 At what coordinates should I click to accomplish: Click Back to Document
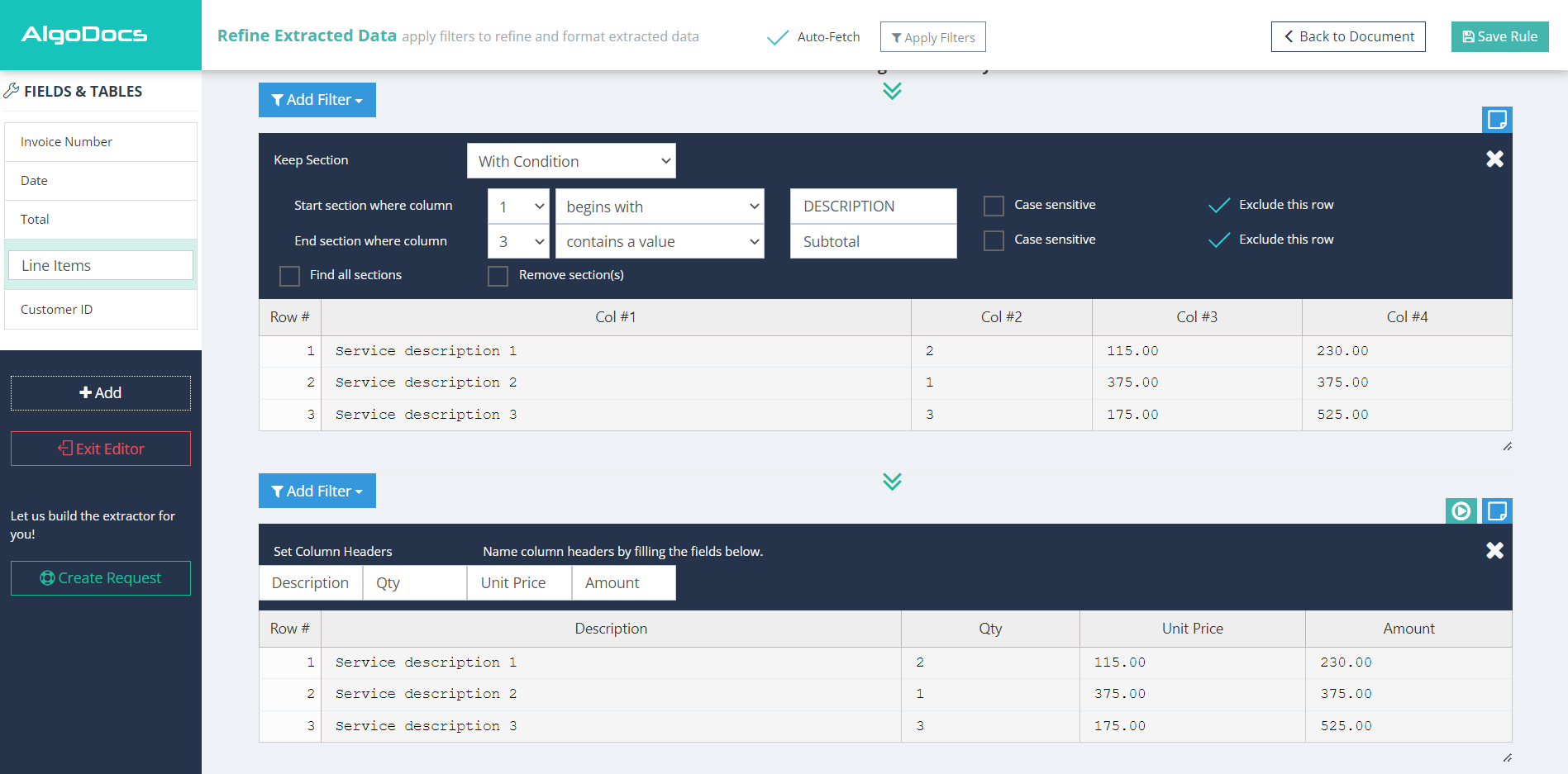click(x=1348, y=36)
